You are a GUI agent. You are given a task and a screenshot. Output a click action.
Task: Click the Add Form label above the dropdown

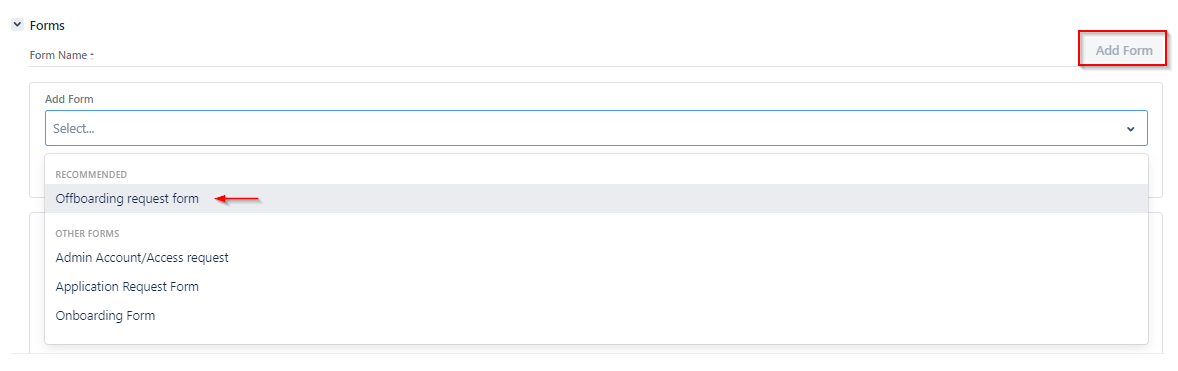click(x=69, y=99)
